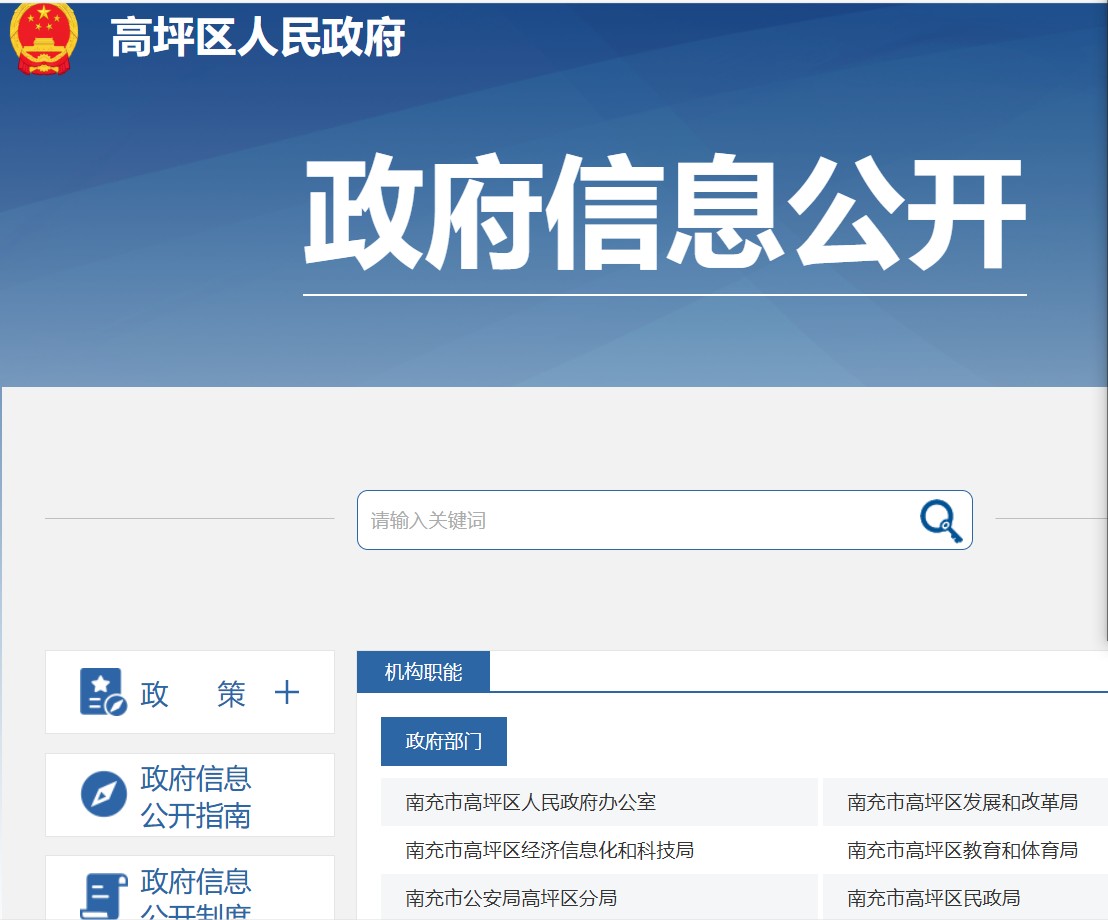Click the compass icon beside 政府信息公开指南

click(x=101, y=795)
